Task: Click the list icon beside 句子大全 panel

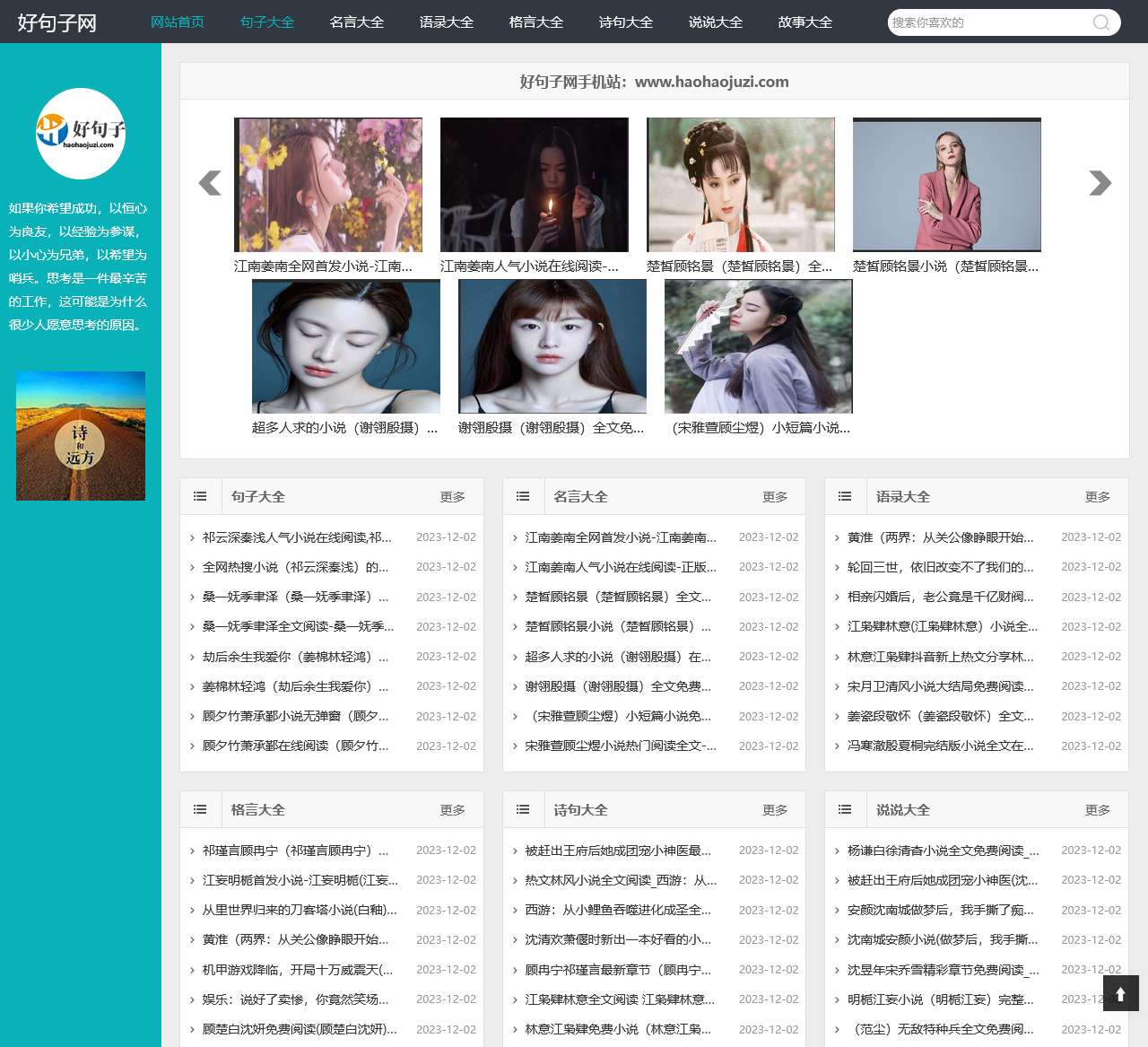Action: [200, 495]
